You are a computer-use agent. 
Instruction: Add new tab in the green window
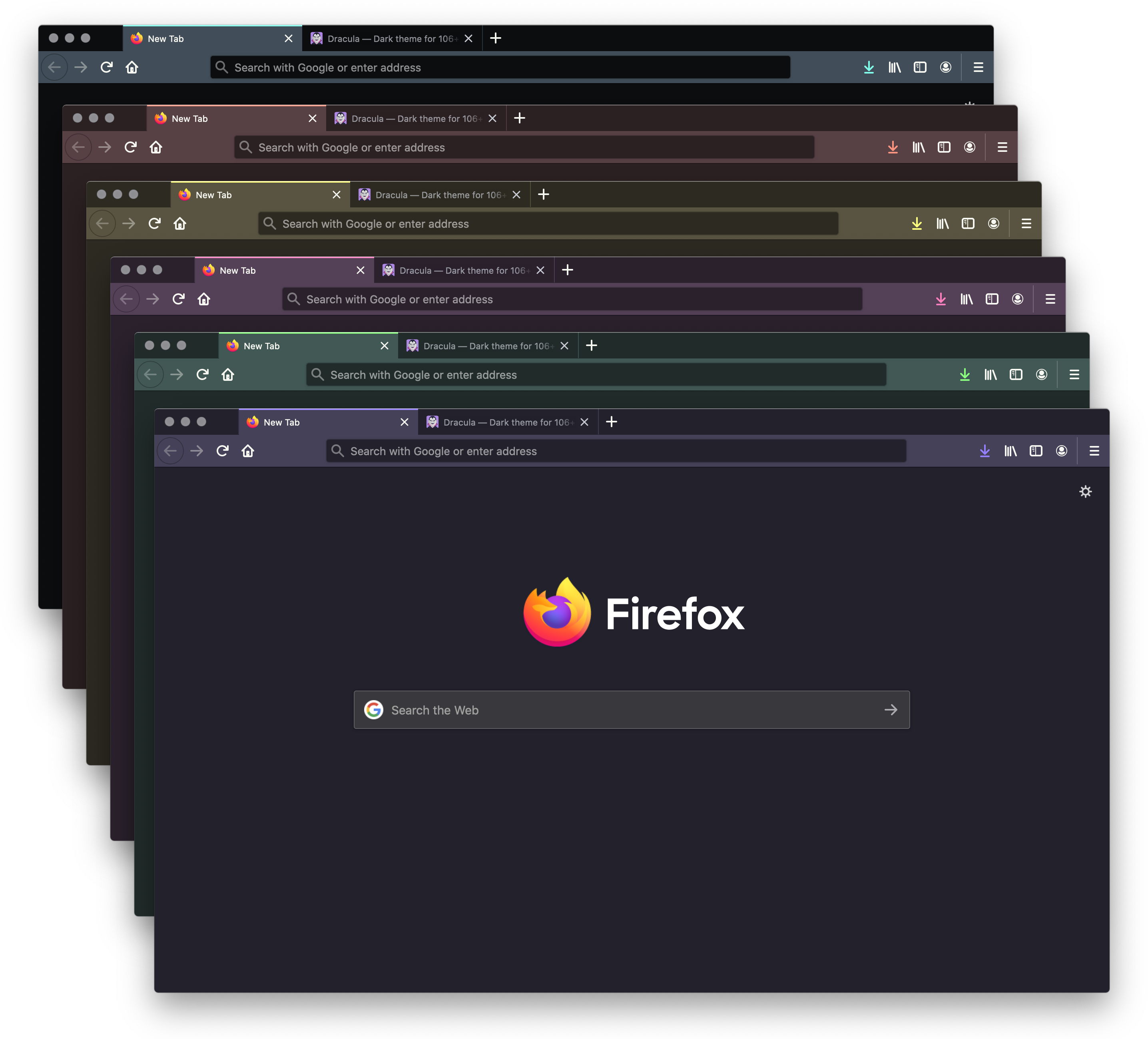(592, 346)
